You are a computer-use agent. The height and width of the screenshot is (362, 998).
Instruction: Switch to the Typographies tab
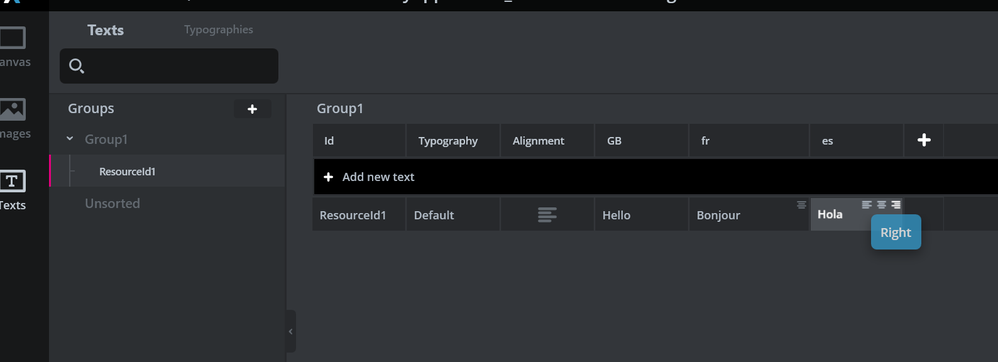click(x=218, y=30)
